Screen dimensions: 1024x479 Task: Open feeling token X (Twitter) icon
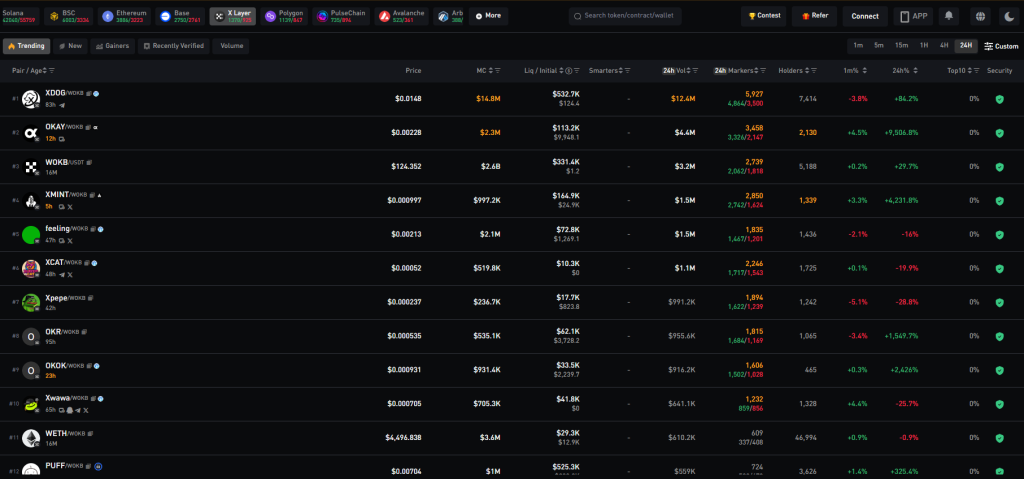point(70,241)
